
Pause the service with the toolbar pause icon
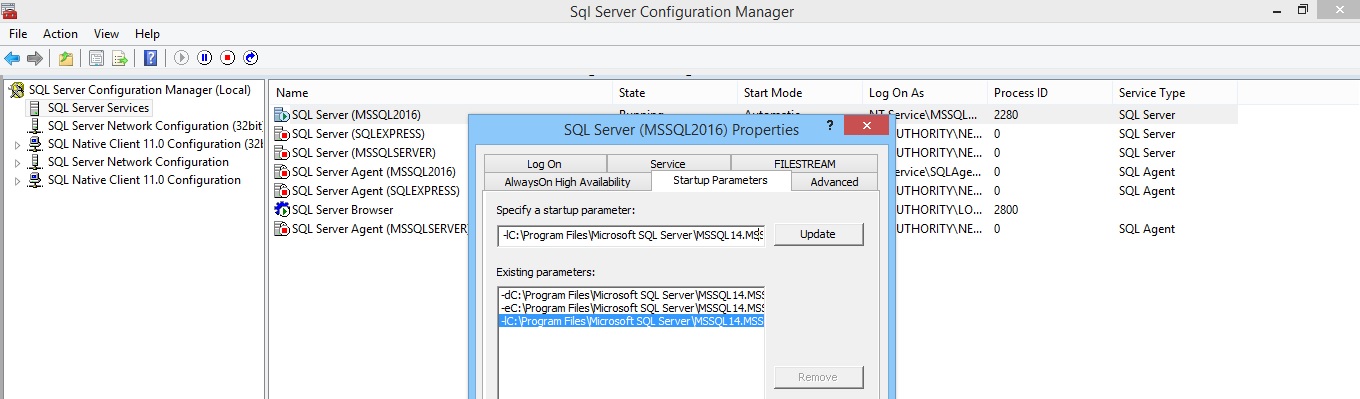pos(204,58)
